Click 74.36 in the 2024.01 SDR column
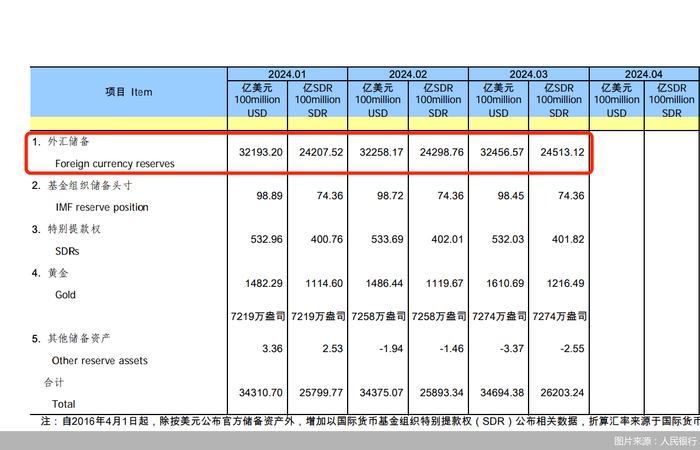The width and height of the screenshot is (700, 450). click(x=330, y=196)
